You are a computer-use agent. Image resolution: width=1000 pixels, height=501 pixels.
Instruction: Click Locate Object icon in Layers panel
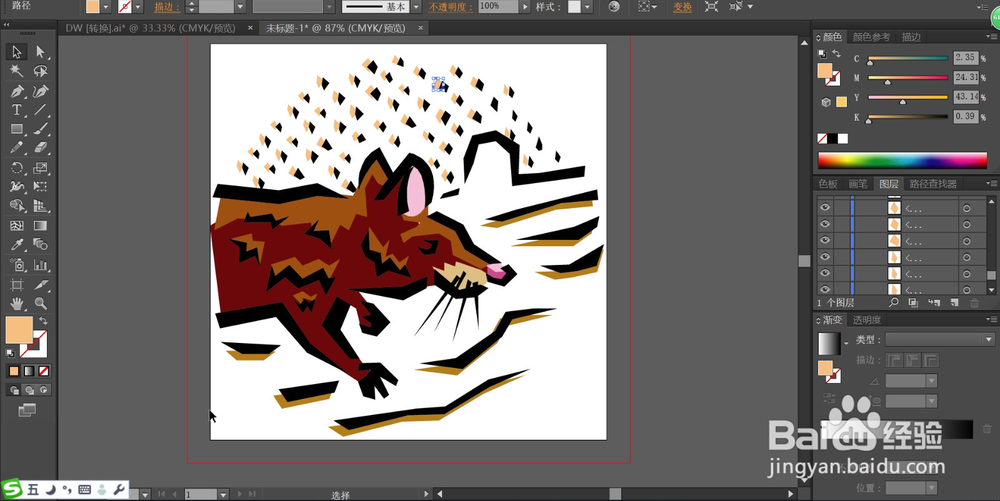click(894, 303)
